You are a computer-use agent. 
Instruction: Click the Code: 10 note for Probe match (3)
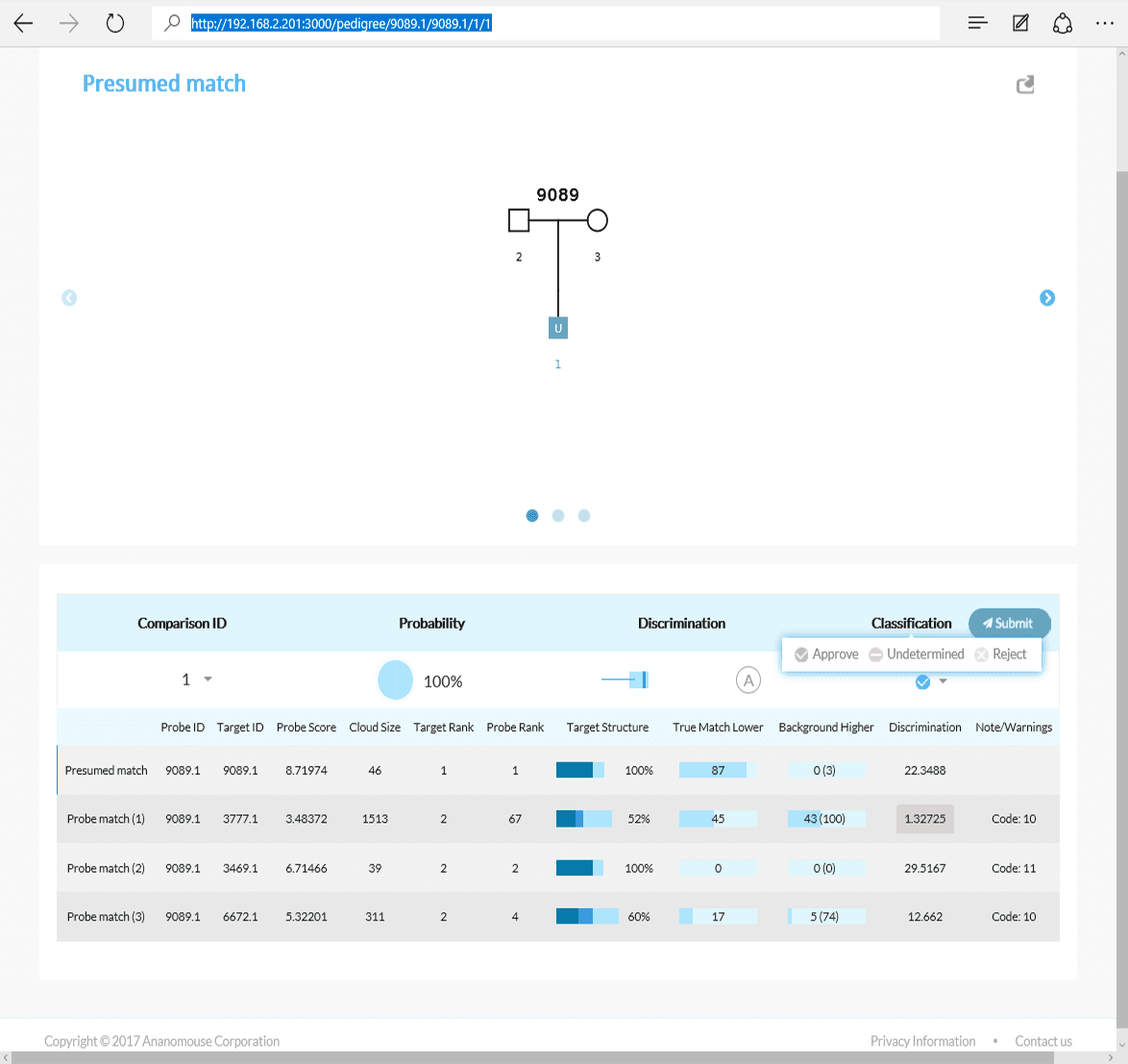click(x=1014, y=917)
